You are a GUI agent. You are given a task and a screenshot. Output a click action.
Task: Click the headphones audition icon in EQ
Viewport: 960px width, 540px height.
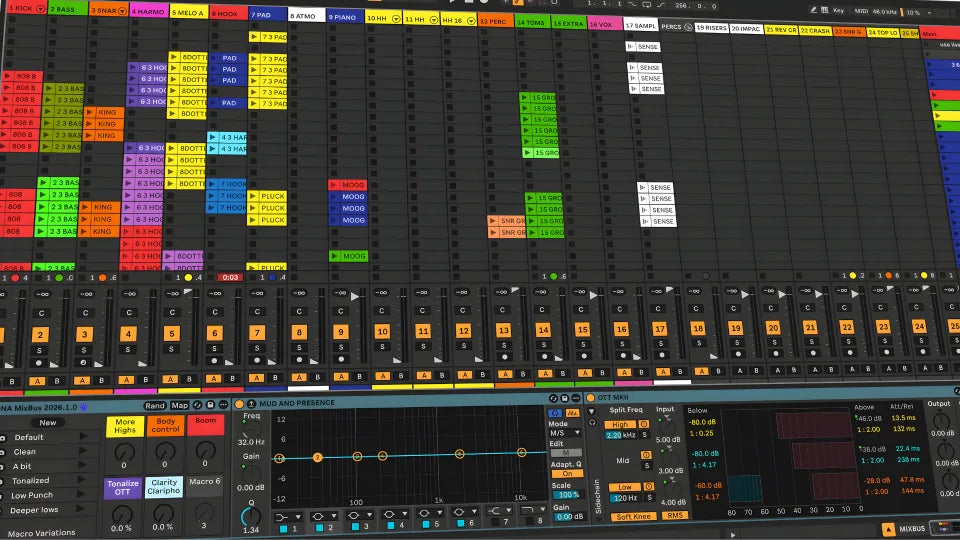click(555, 413)
